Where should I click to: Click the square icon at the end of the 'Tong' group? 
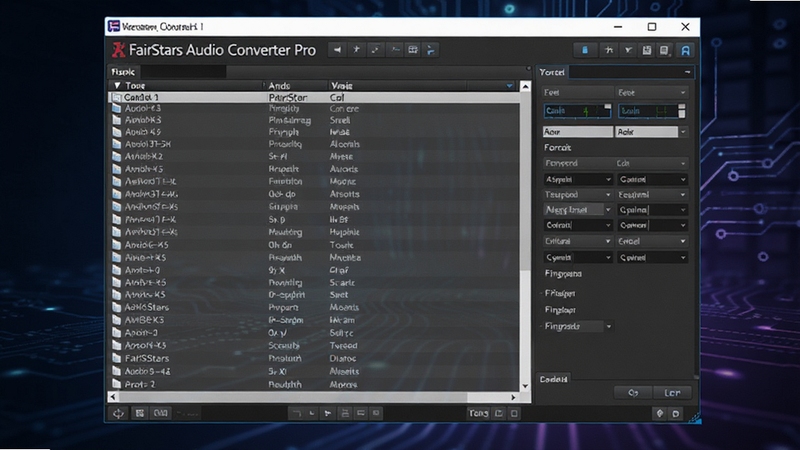pyautogui.click(x=514, y=413)
